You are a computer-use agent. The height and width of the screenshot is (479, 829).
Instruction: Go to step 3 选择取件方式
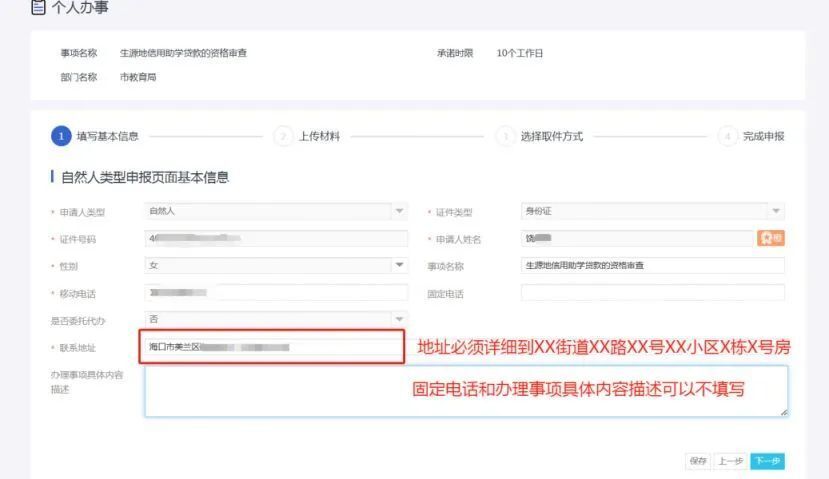(x=539, y=136)
